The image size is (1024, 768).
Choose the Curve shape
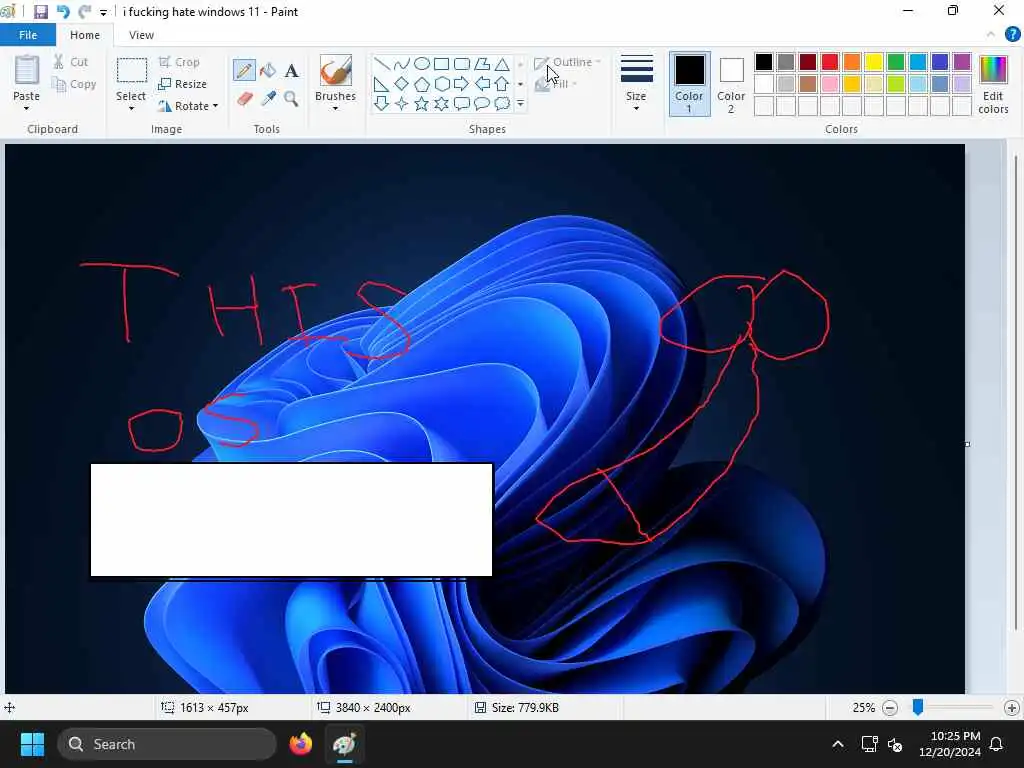click(402, 64)
